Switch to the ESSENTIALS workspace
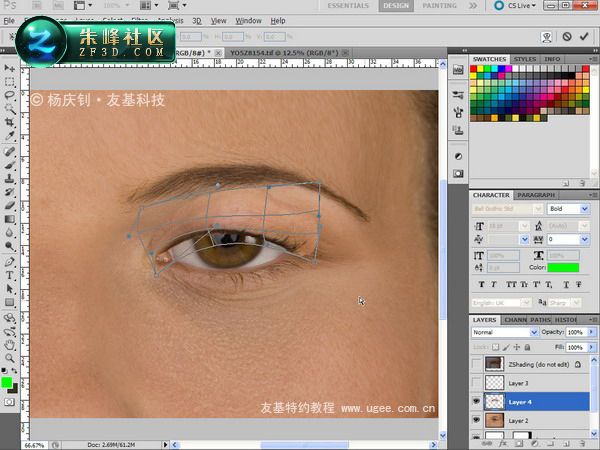The image size is (600, 450). [x=348, y=6]
